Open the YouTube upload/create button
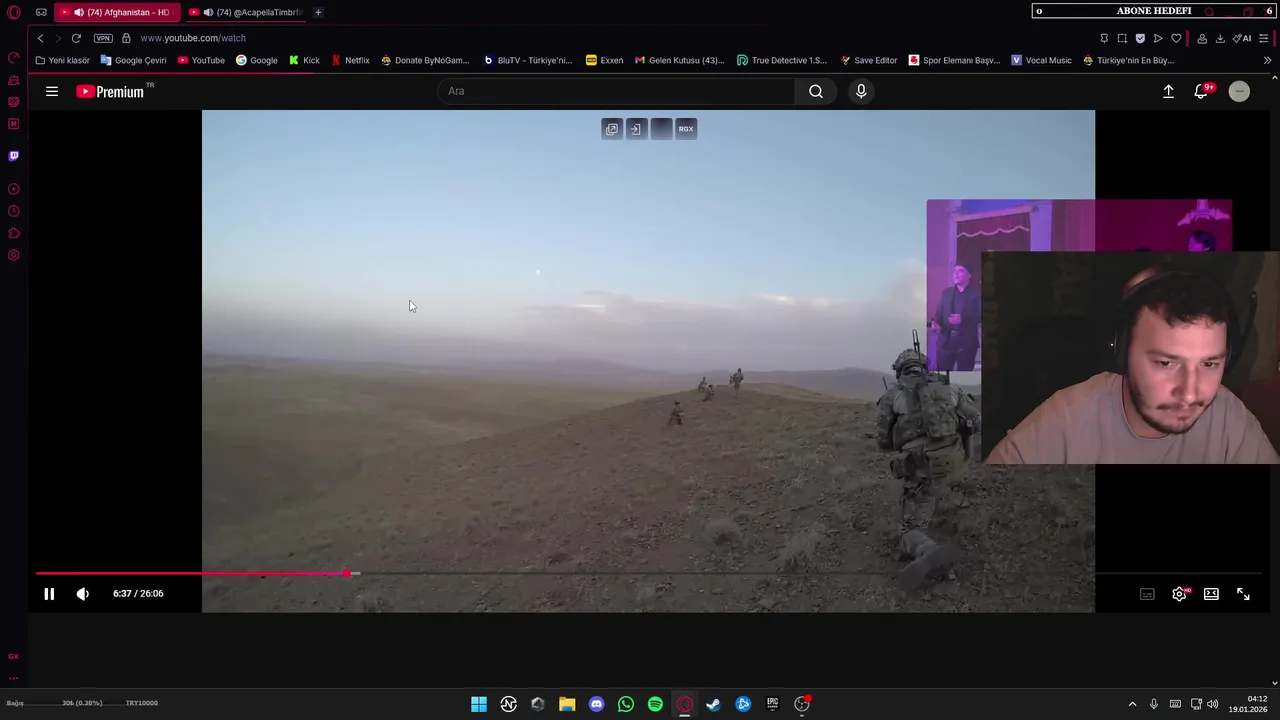The image size is (1280, 720). tap(1168, 91)
